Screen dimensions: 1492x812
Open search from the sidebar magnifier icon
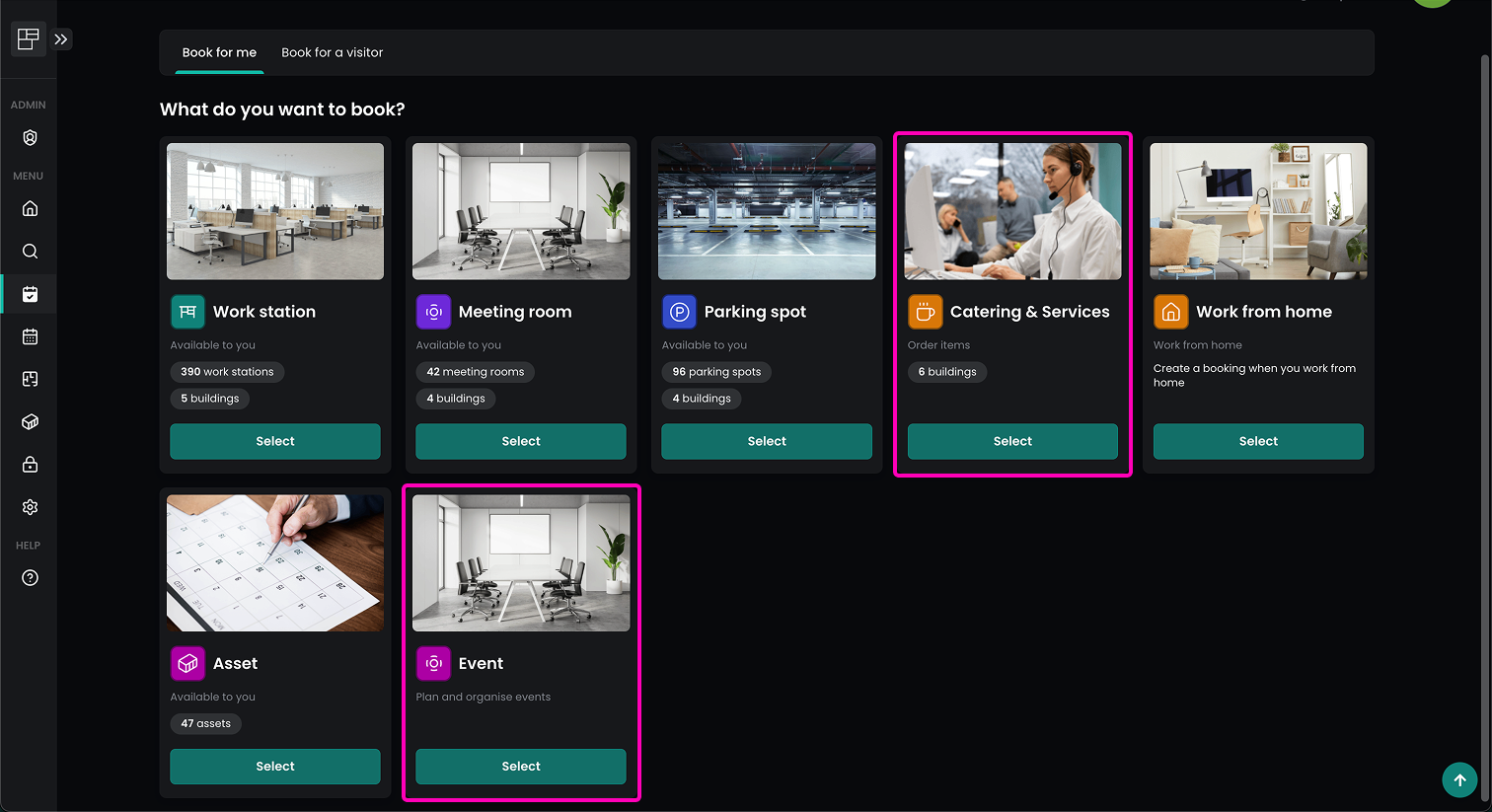pyautogui.click(x=30, y=252)
